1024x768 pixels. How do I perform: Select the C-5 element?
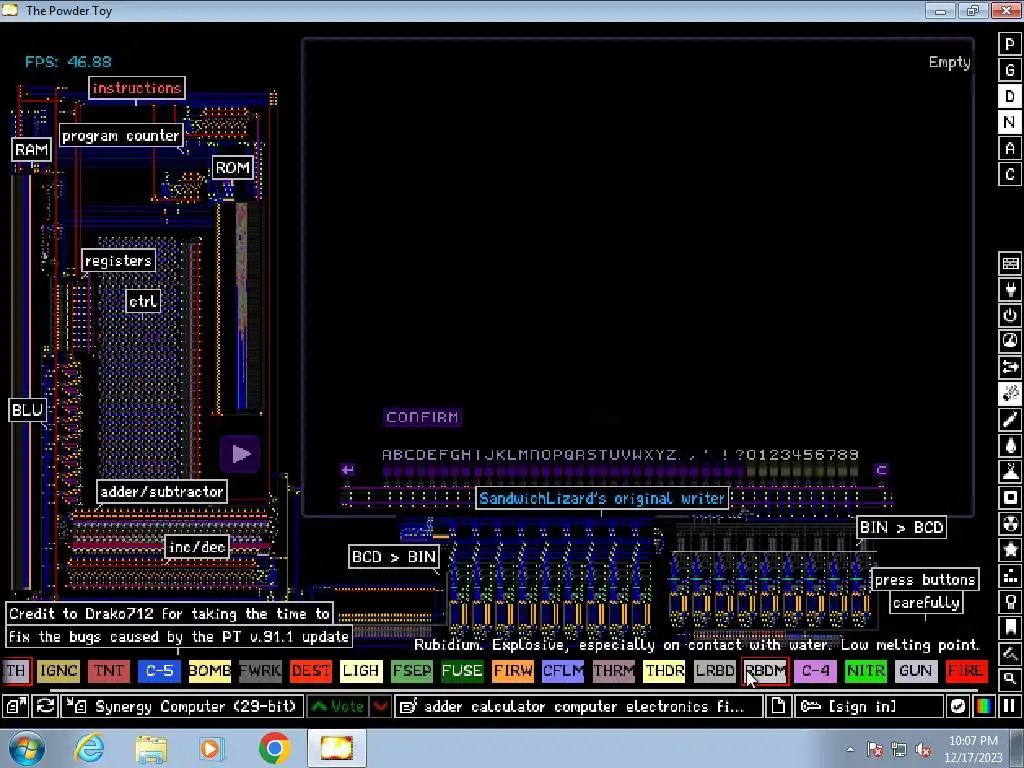[159, 671]
